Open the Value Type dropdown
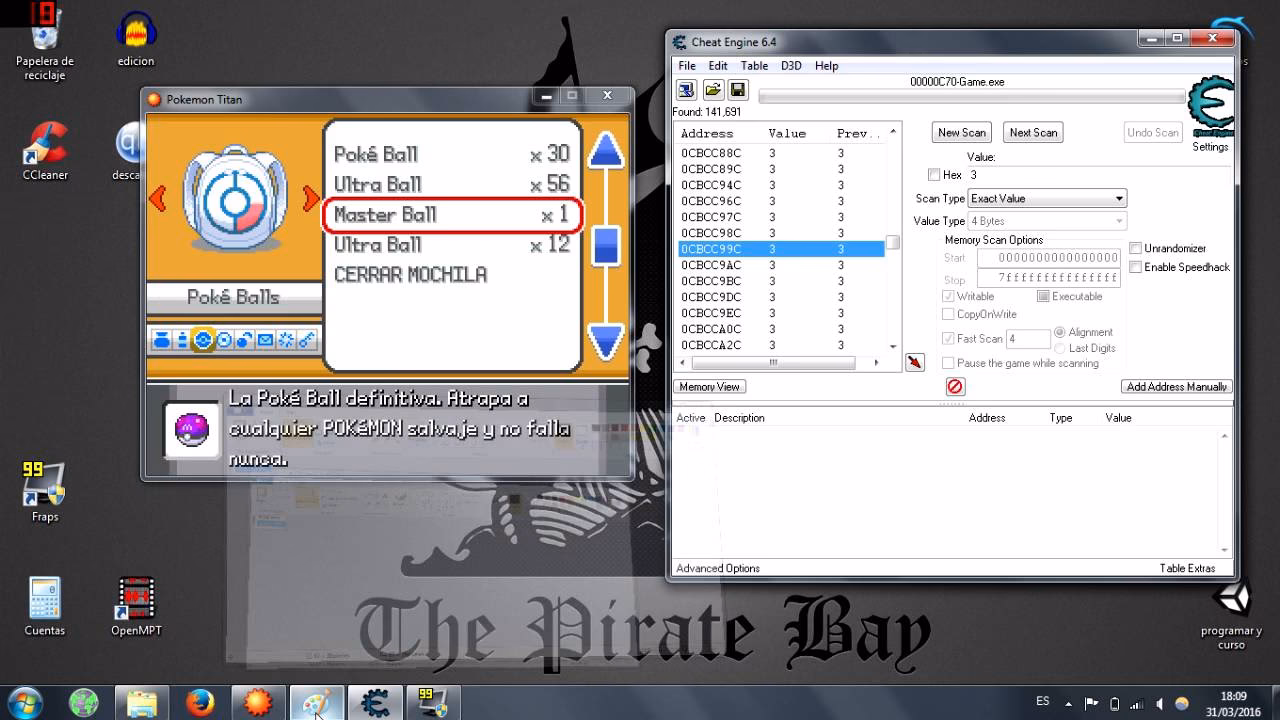1280x720 pixels. [x=1047, y=221]
